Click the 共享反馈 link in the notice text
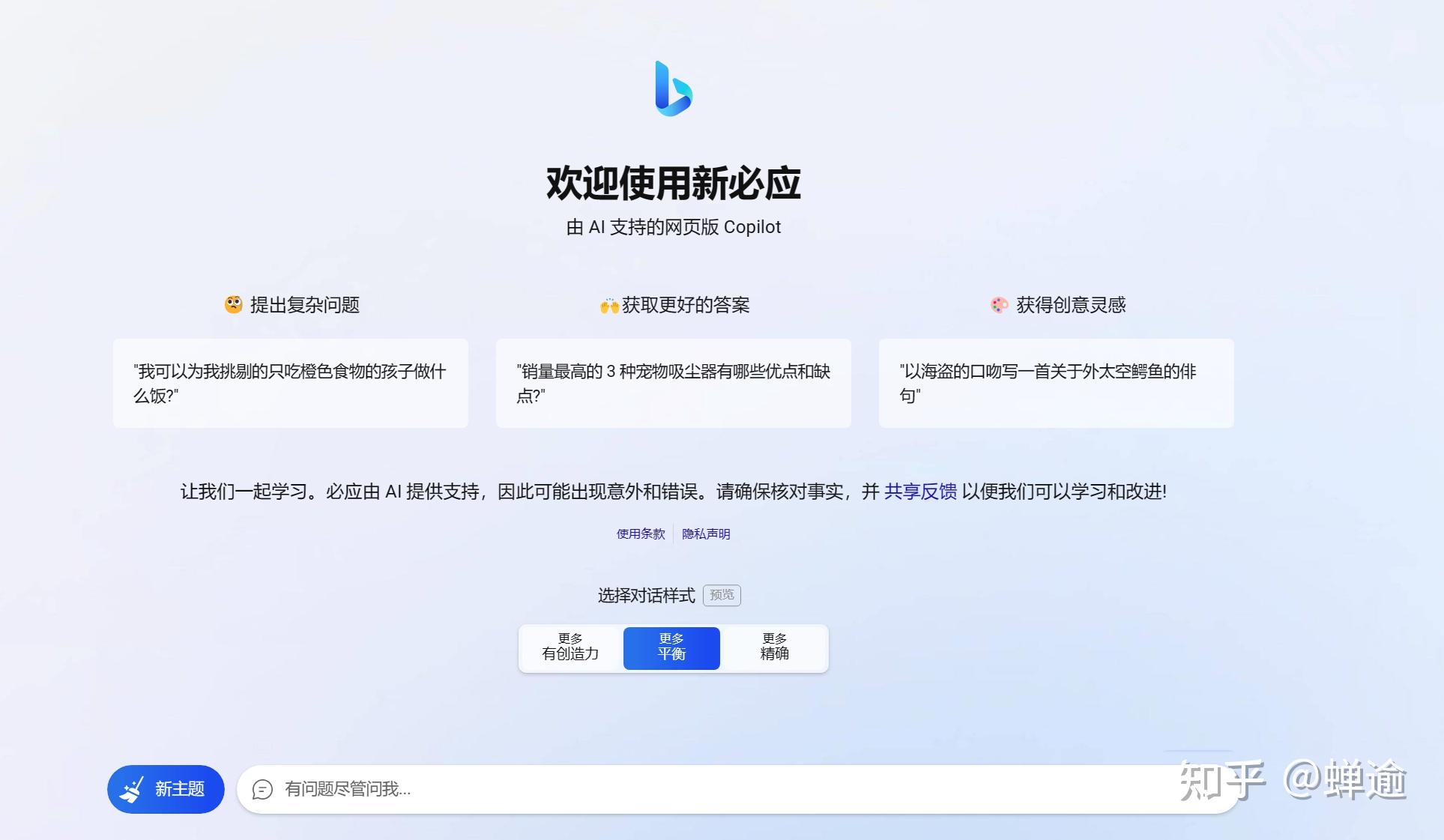 click(x=919, y=492)
